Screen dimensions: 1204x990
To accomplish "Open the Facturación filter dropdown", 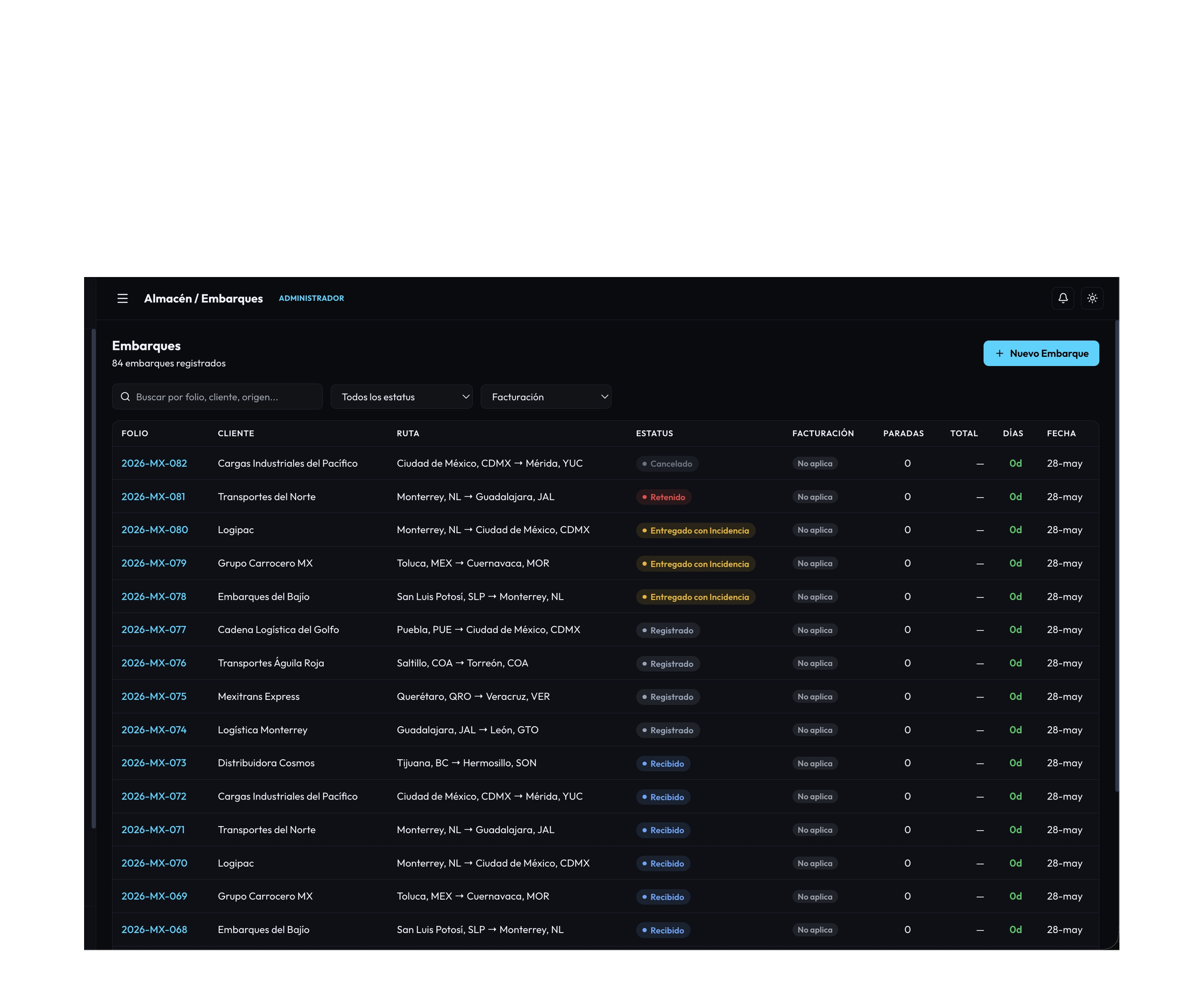I will (546, 397).
